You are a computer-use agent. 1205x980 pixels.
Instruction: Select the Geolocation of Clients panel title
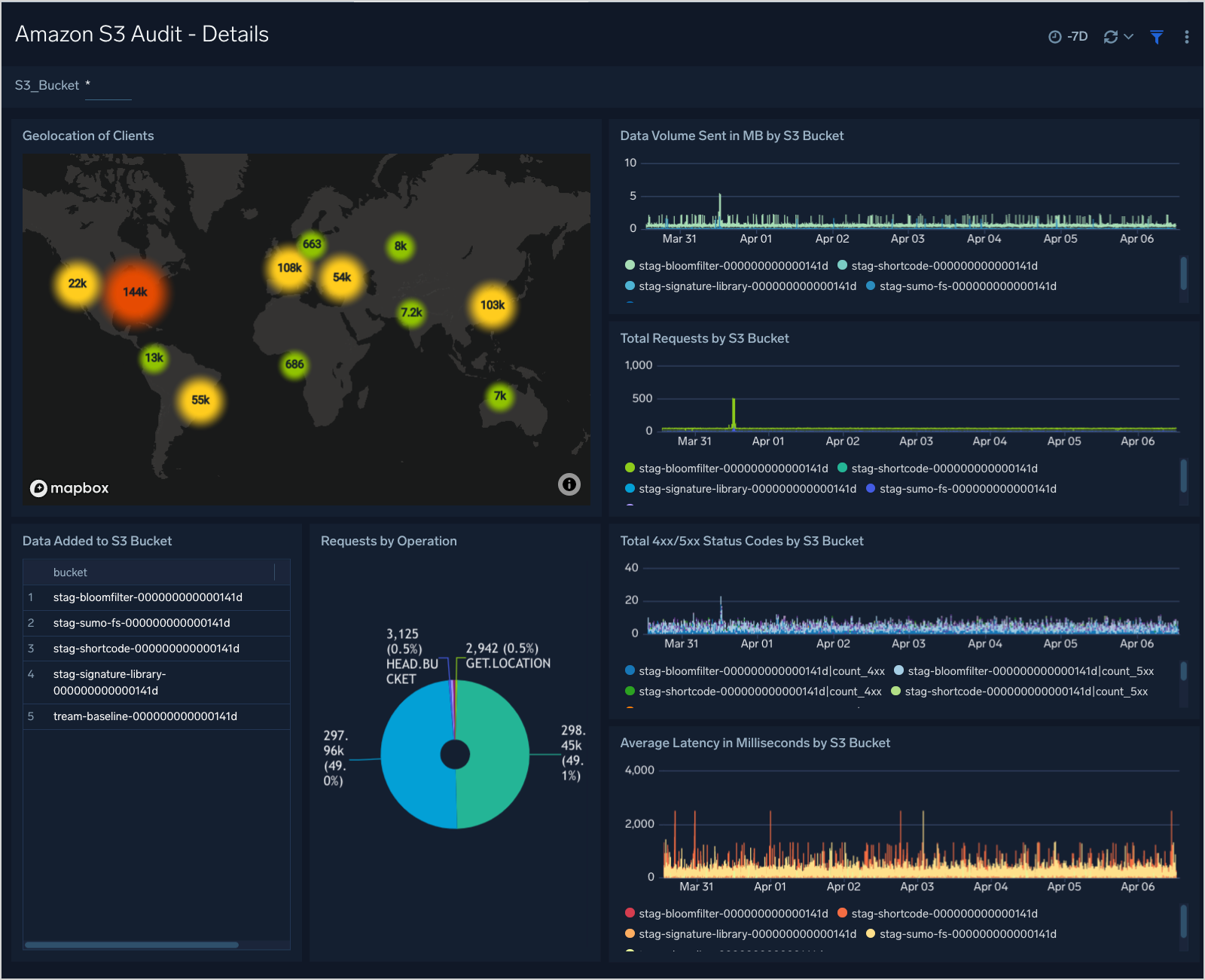88,136
